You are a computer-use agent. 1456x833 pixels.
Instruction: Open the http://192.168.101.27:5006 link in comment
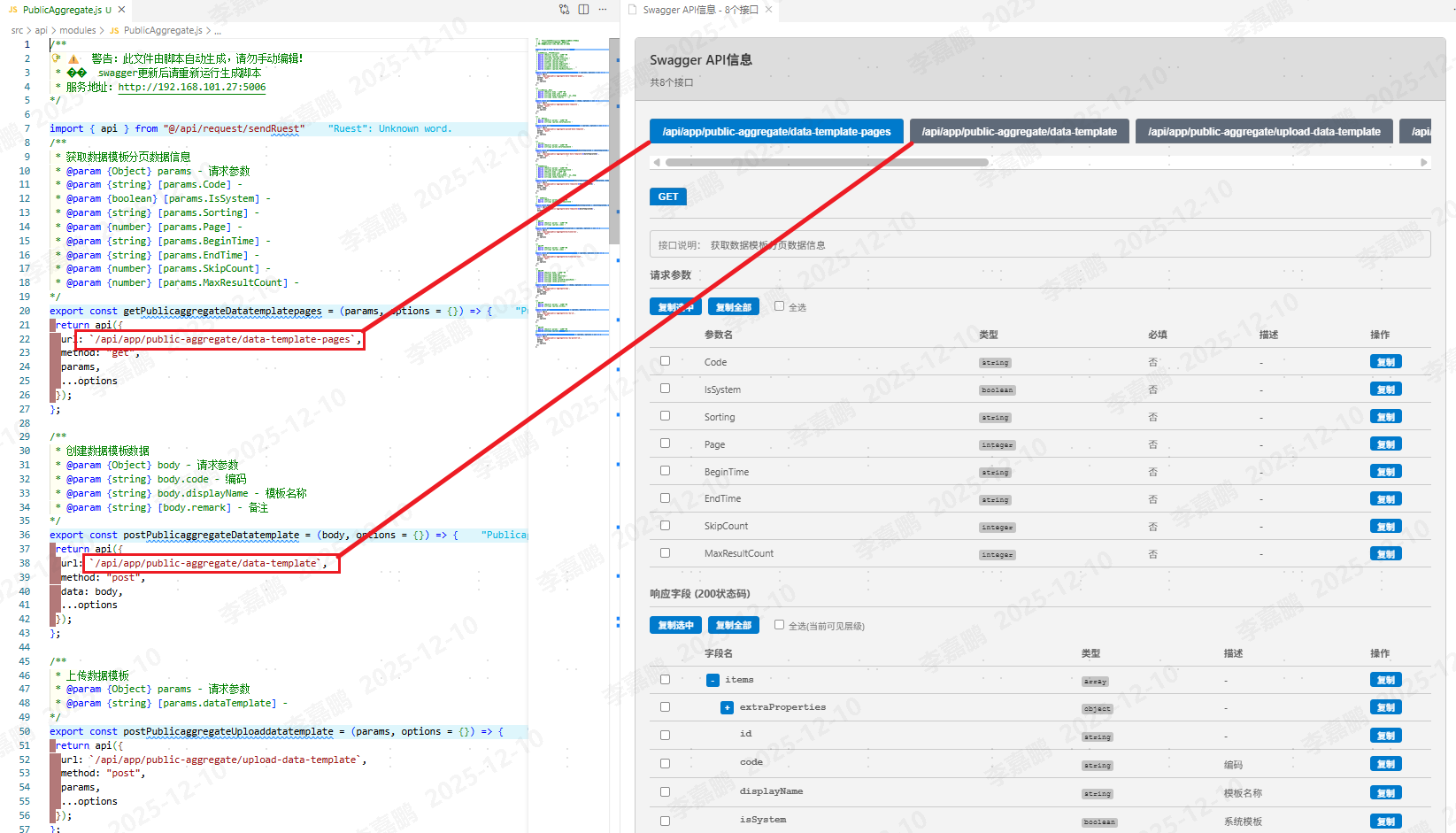point(192,87)
